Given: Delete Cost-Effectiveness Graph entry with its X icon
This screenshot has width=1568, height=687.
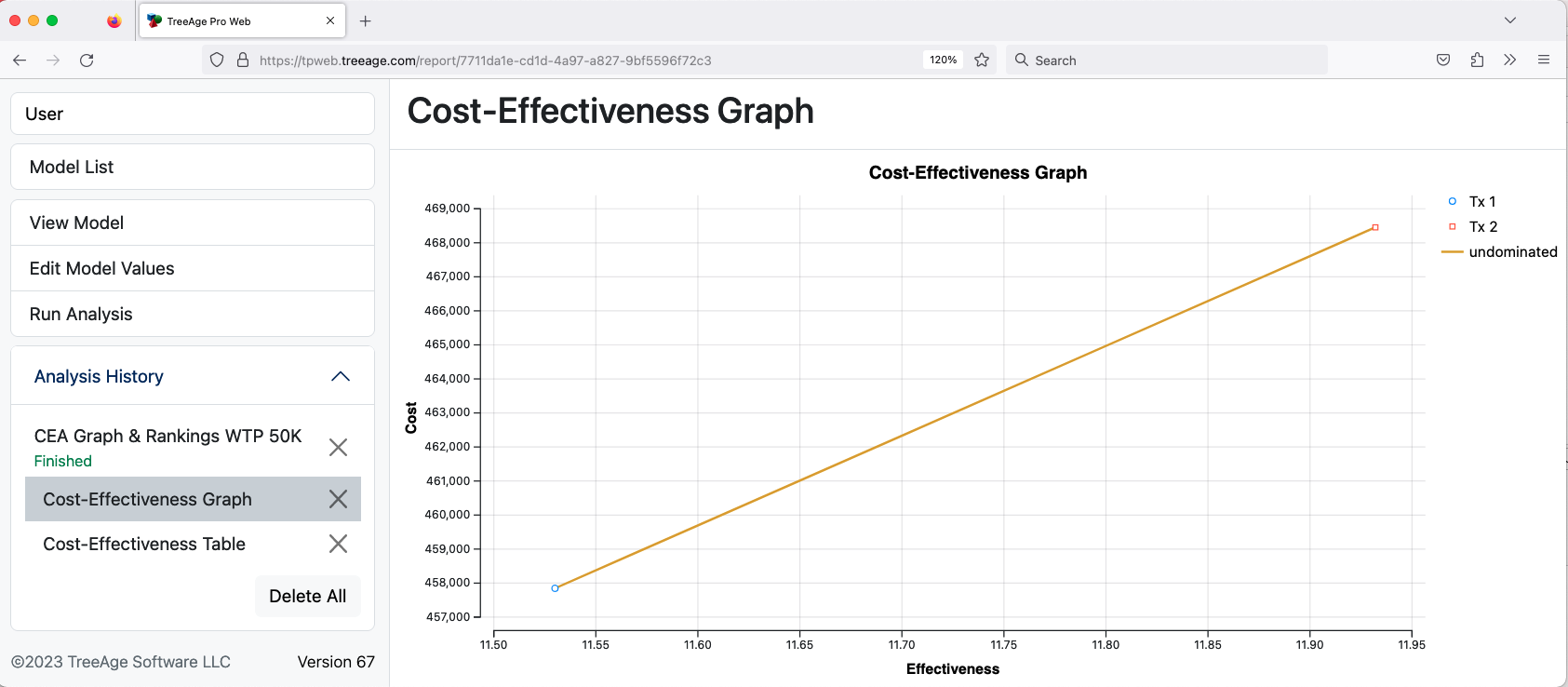Looking at the screenshot, I should coord(338,499).
